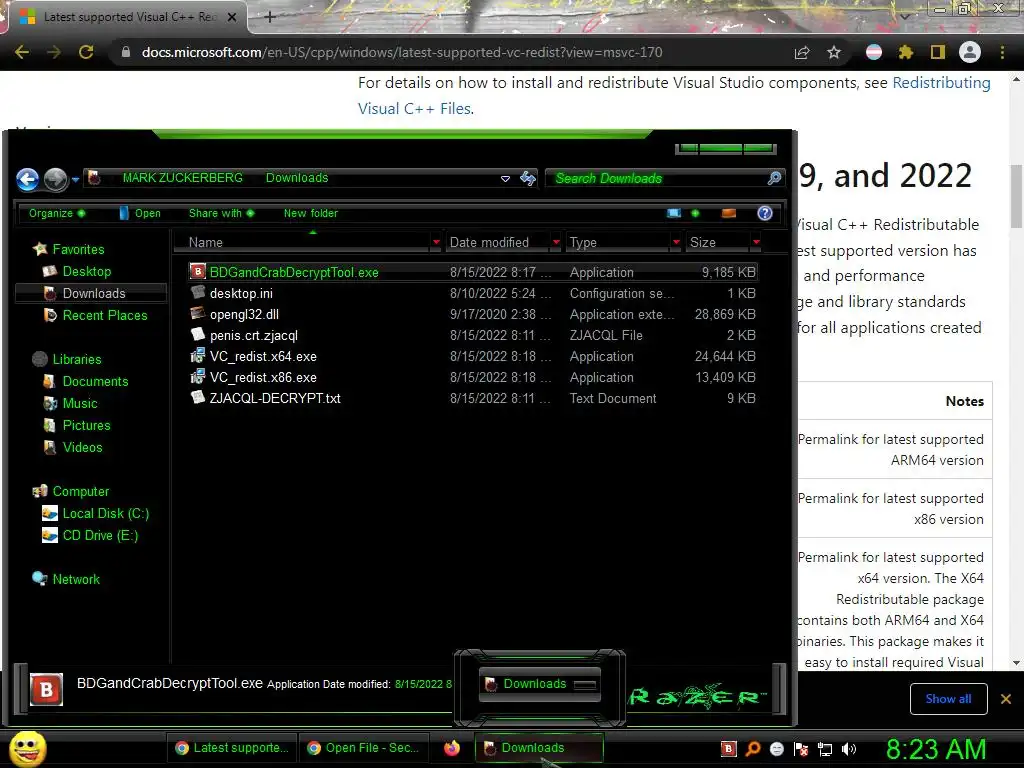Image resolution: width=1024 pixels, height=768 pixels.
Task: Click Show all downloads button
Action: pyautogui.click(x=948, y=699)
